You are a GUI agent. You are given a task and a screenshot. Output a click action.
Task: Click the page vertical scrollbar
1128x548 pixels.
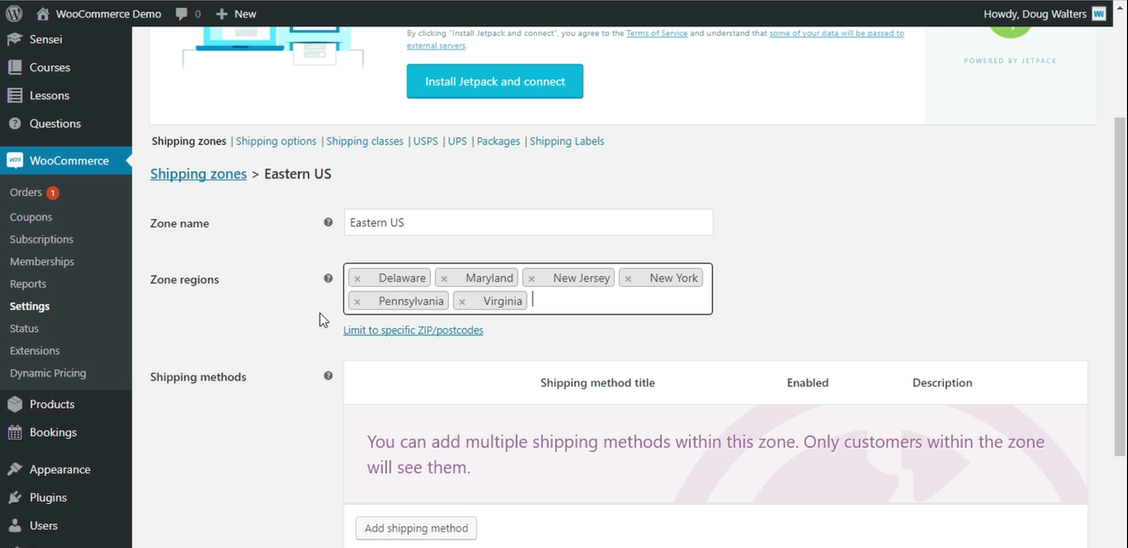click(x=1119, y=286)
